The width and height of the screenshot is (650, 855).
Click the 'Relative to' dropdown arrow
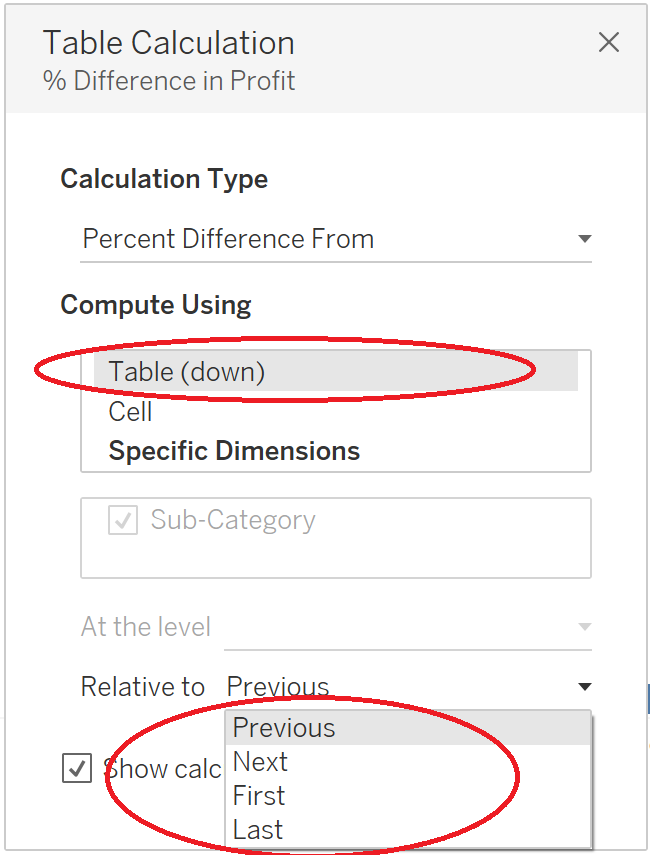585,687
